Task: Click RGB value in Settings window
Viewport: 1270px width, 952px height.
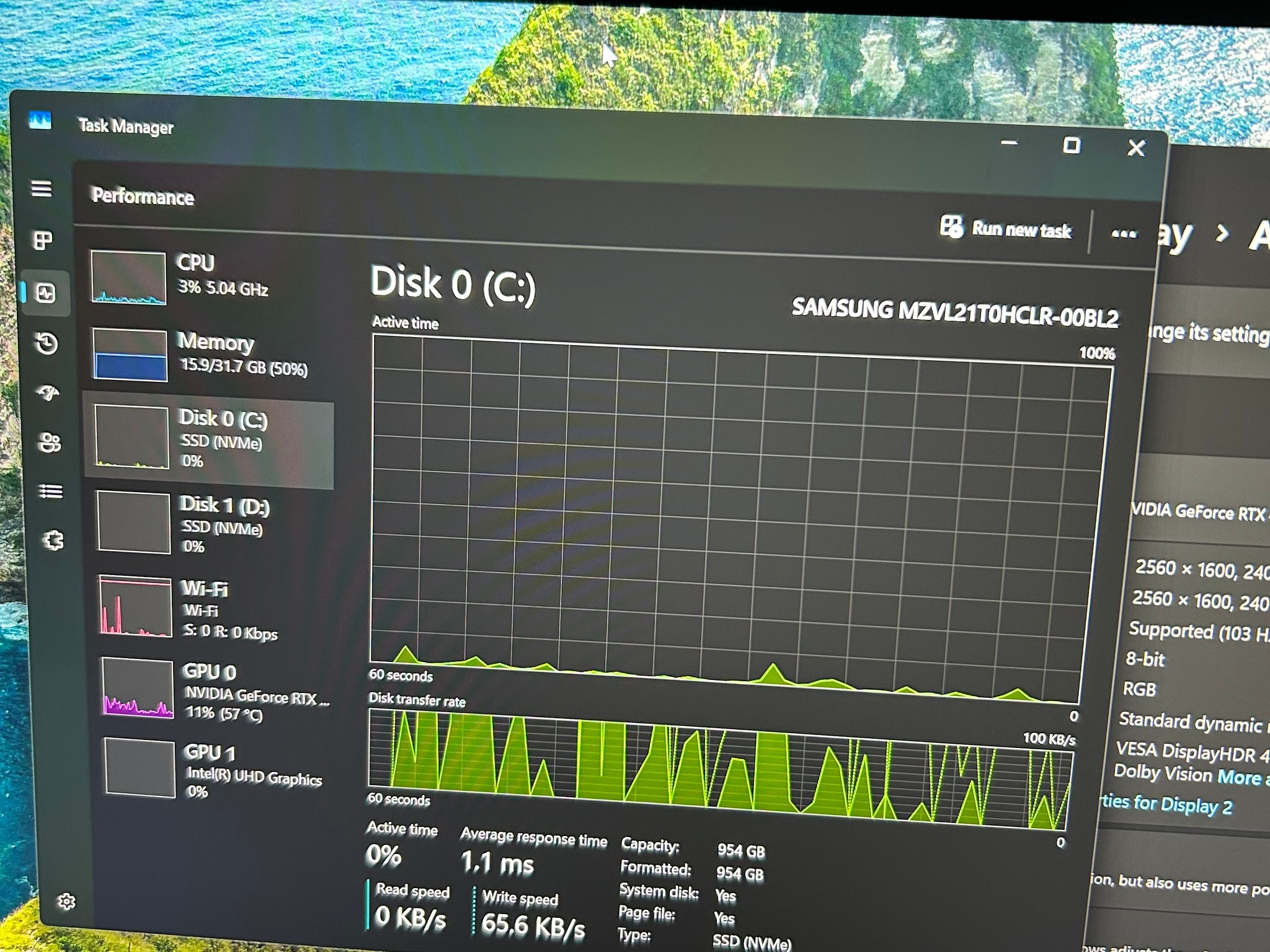Action: (1139, 689)
